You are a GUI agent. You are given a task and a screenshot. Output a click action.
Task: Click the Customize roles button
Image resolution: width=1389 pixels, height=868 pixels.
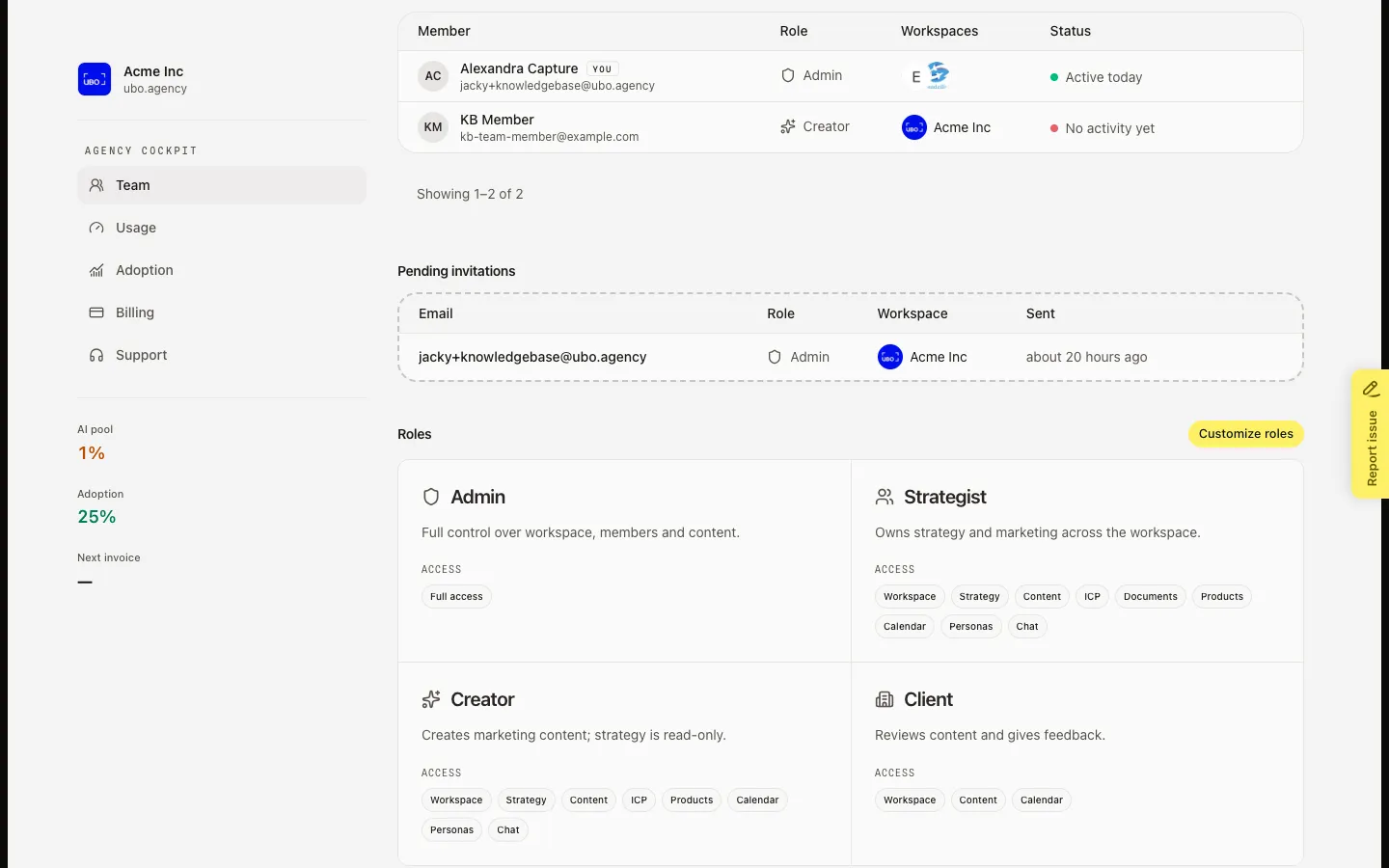tap(1245, 434)
